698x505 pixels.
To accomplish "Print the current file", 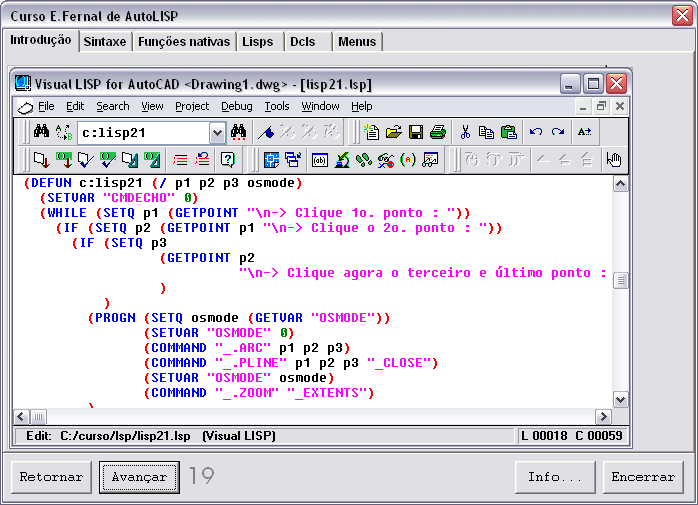I will pyautogui.click(x=438, y=132).
